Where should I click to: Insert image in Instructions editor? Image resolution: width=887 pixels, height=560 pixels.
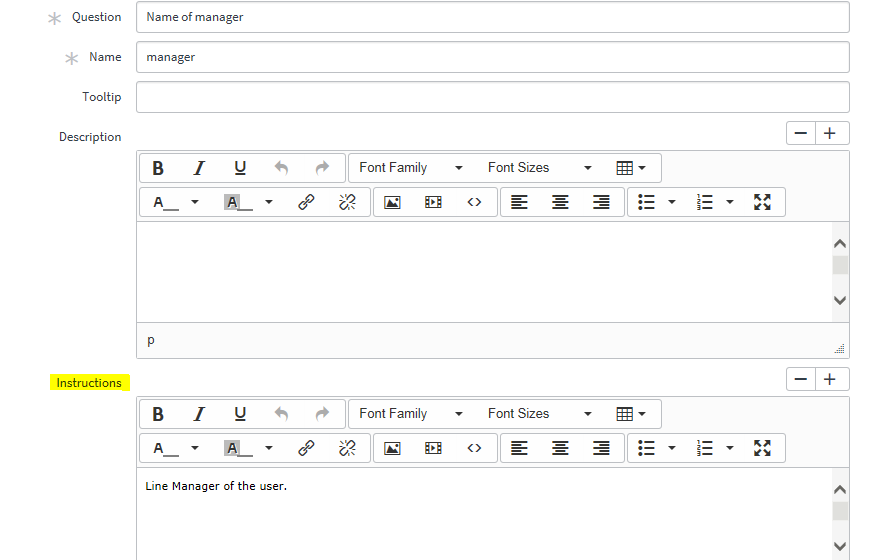coord(392,448)
